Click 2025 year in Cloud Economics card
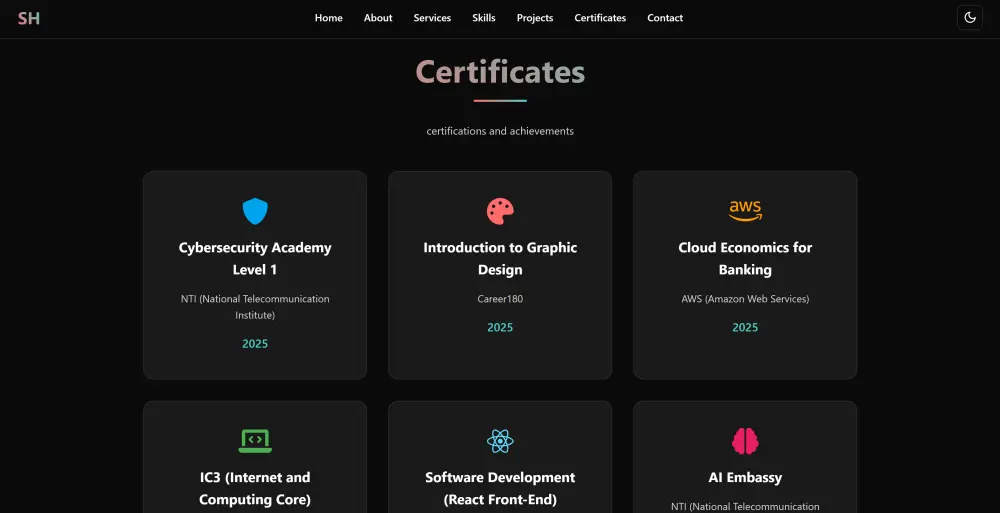Viewport: 1000px width, 513px height. pyautogui.click(x=745, y=327)
